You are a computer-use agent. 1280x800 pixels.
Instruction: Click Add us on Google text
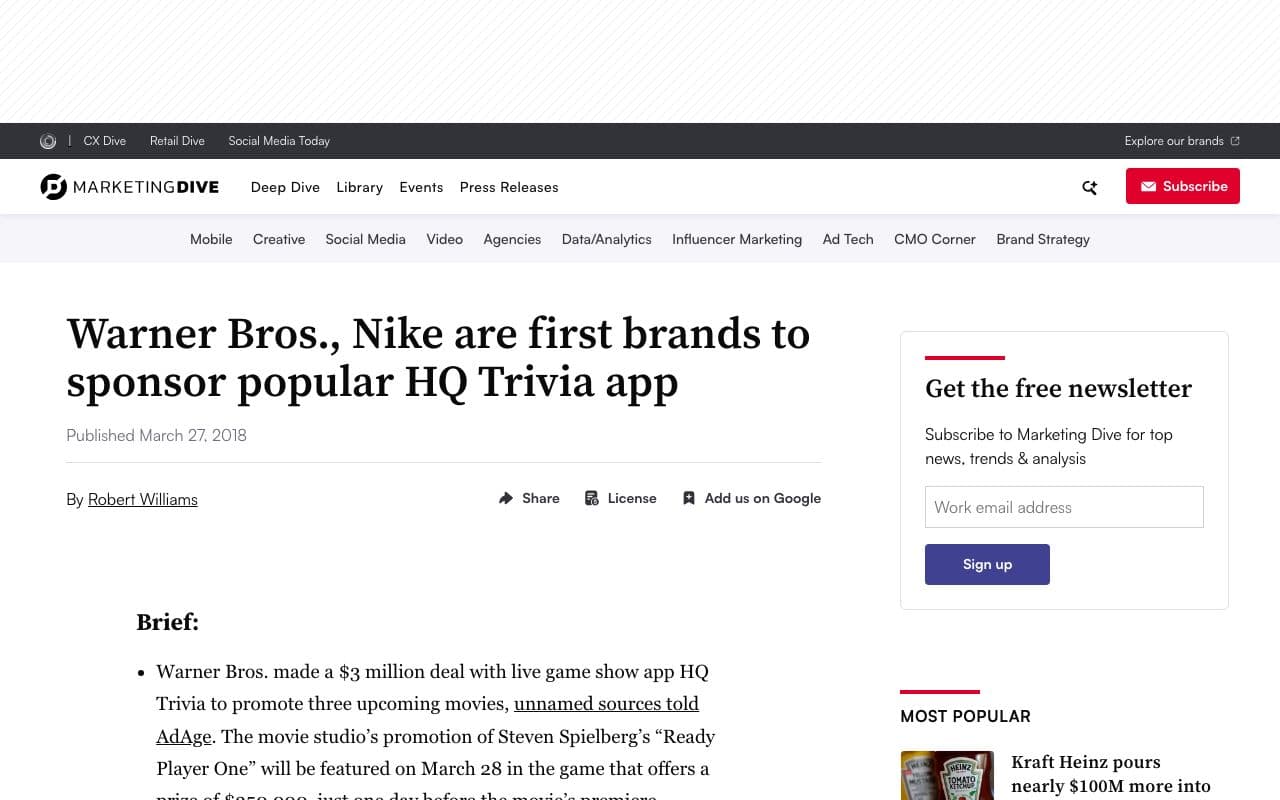tap(763, 498)
